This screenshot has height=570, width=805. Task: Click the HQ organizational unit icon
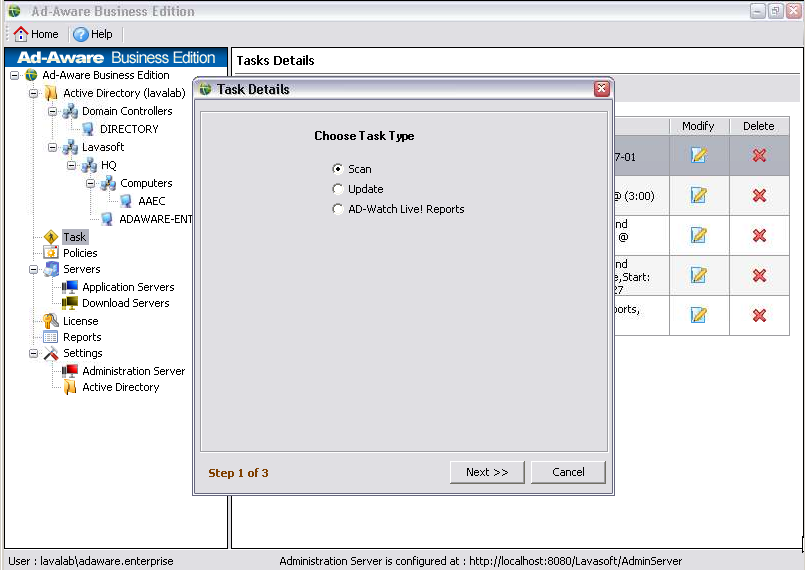(89, 165)
